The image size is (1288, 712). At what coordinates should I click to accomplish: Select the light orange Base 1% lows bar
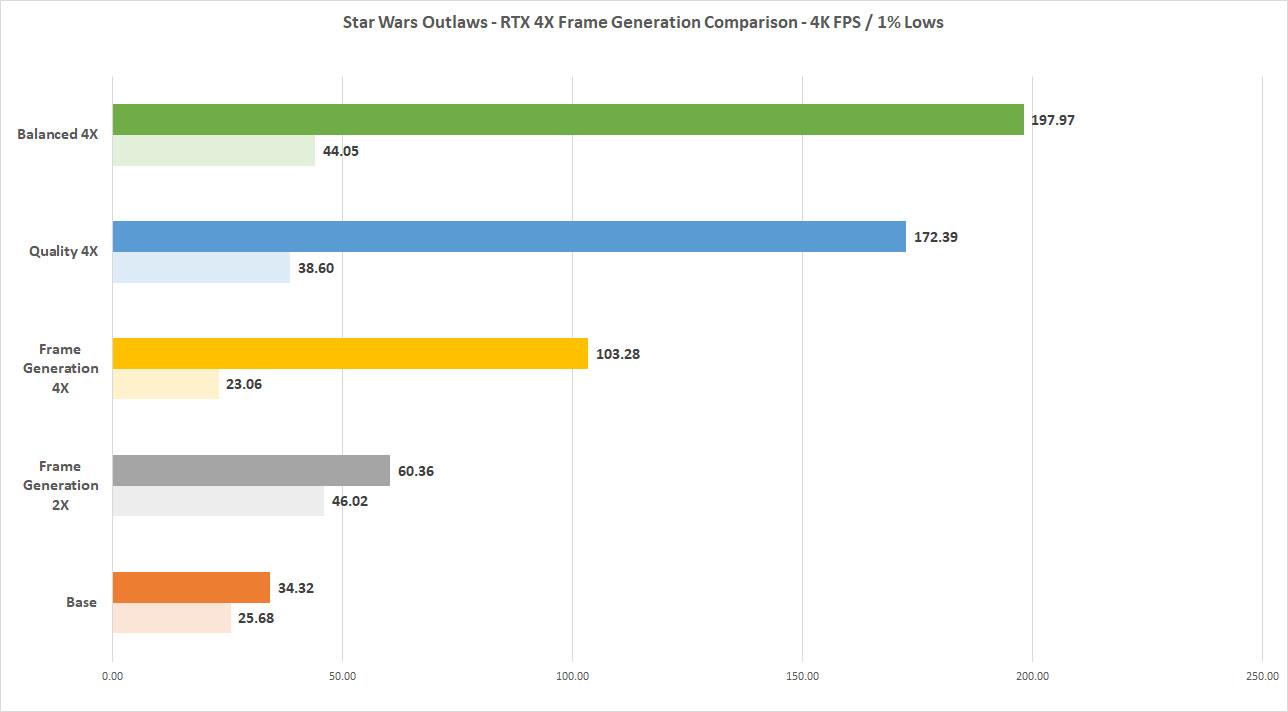coord(171,618)
